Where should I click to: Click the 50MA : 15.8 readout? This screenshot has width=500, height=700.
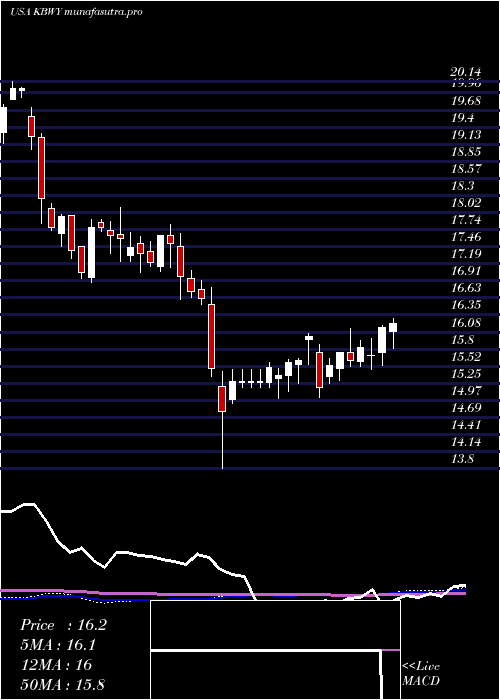coord(62,684)
